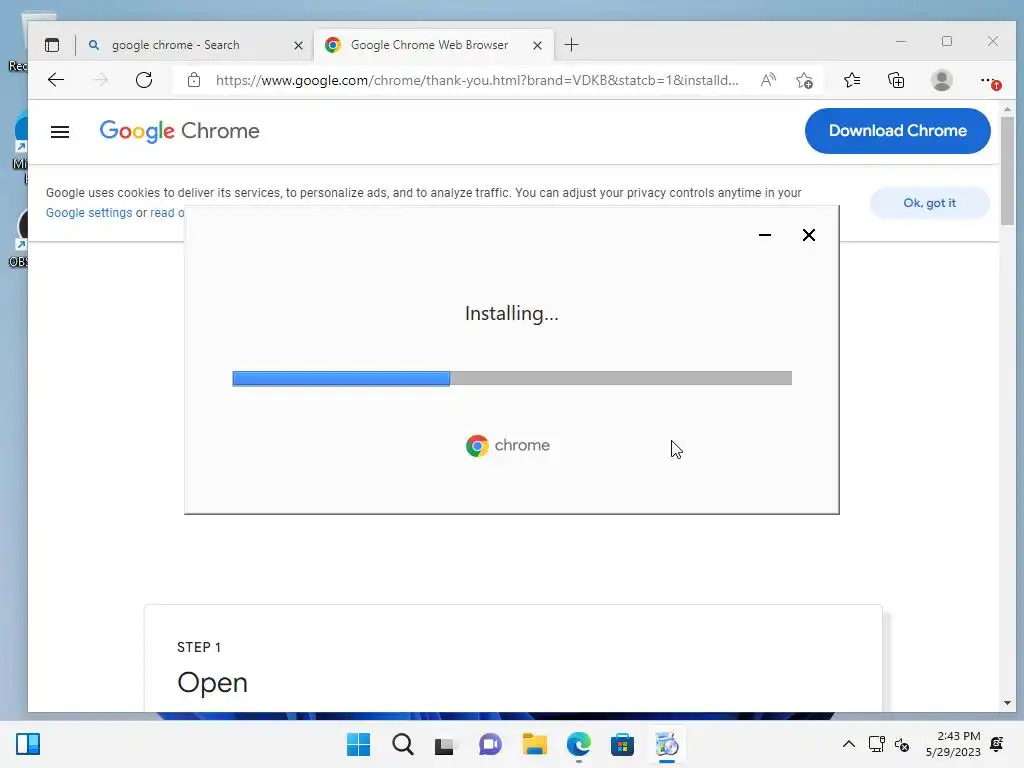The height and width of the screenshot is (768, 1024).
Task: Click the Installing progress bar
Action: point(512,378)
